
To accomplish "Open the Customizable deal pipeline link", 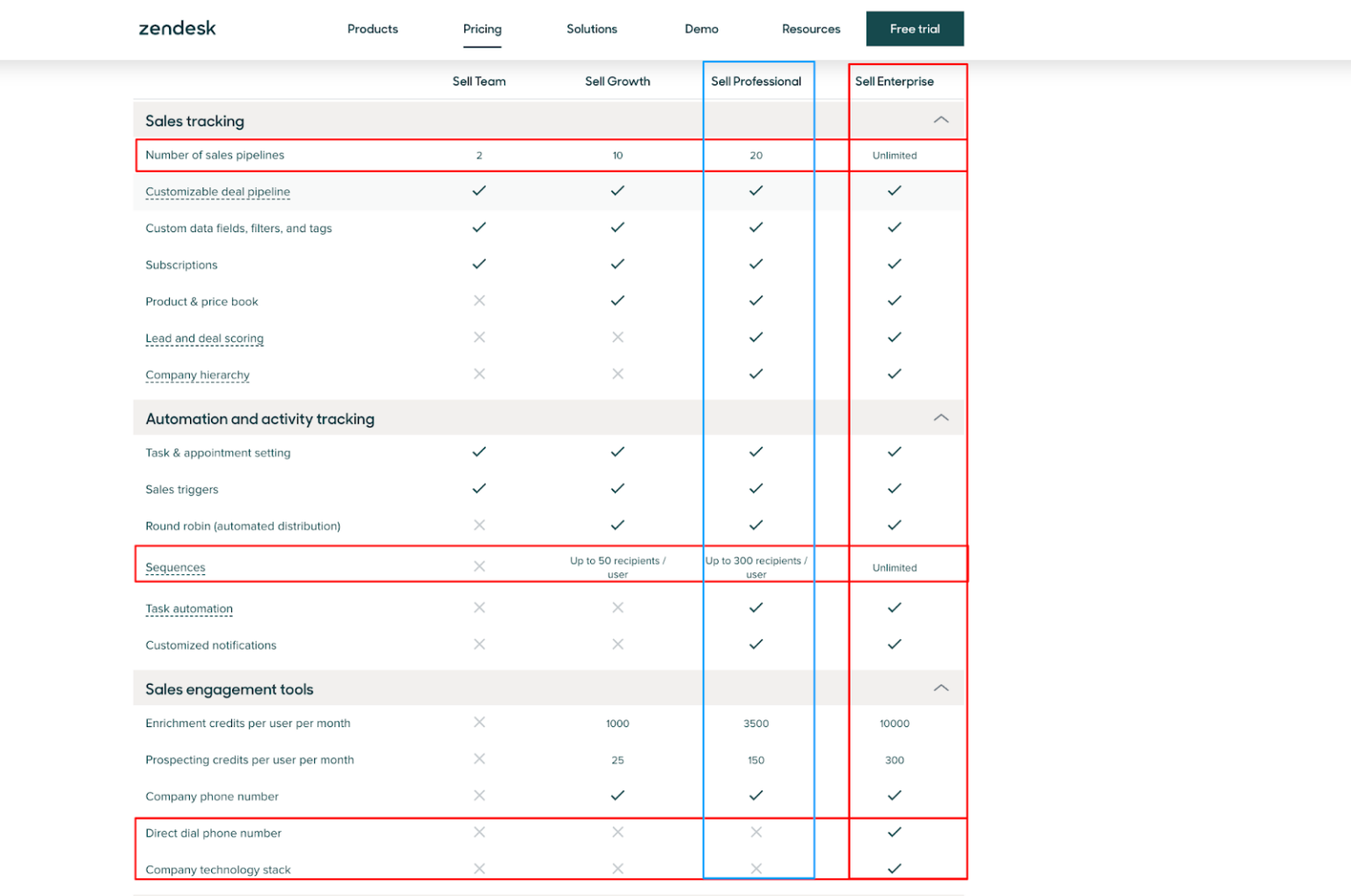I will coord(217,191).
